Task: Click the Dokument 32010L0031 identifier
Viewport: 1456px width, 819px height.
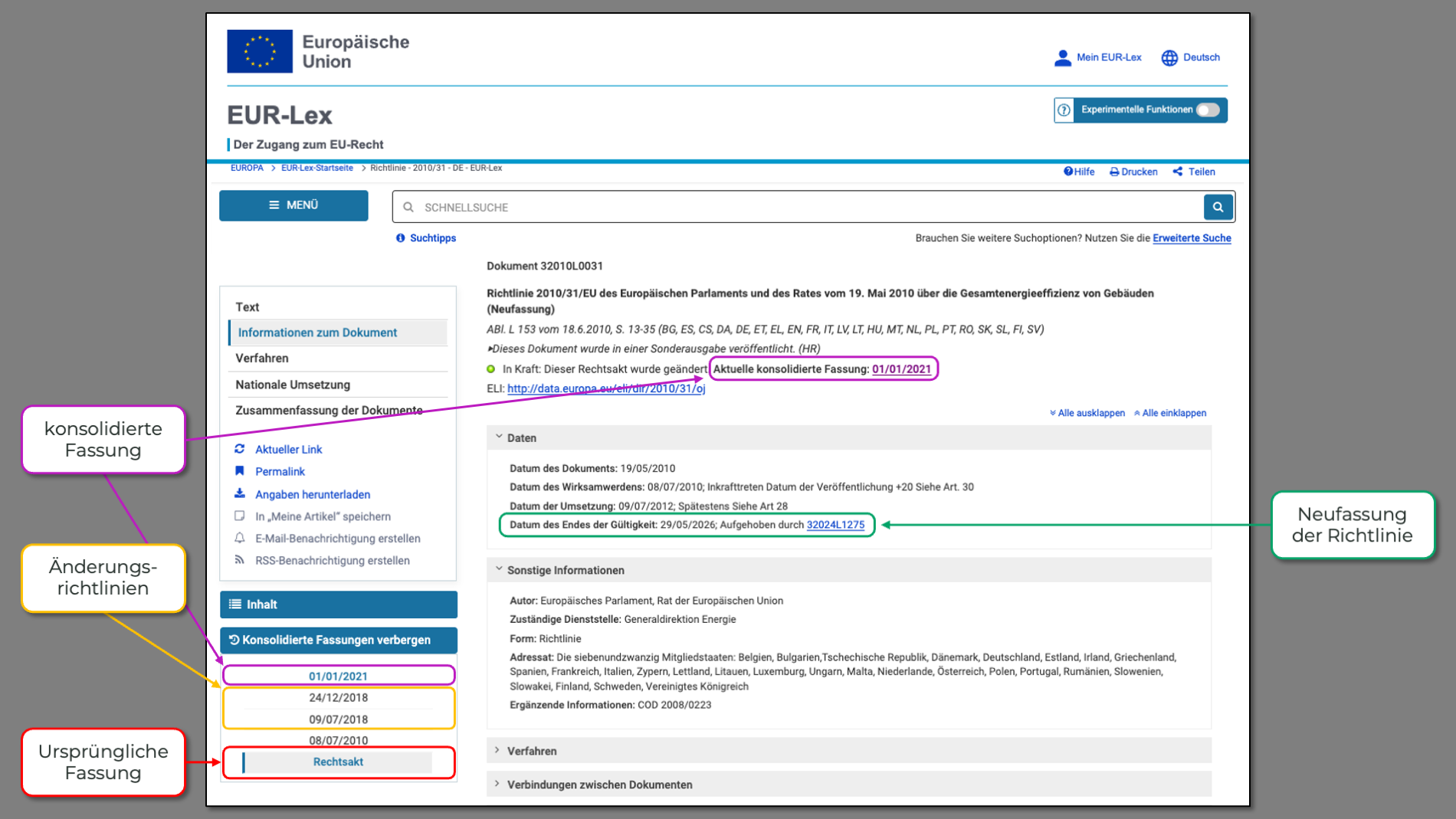Action: click(545, 266)
